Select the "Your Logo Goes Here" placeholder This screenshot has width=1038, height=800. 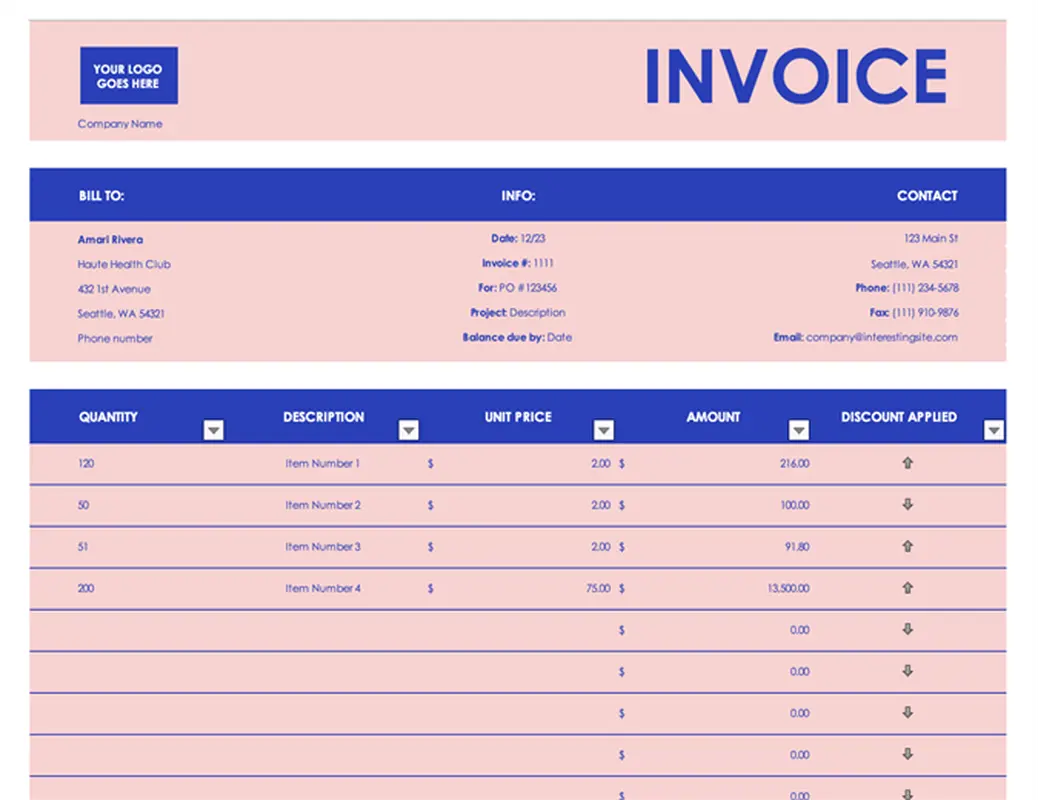(x=128, y=76)
